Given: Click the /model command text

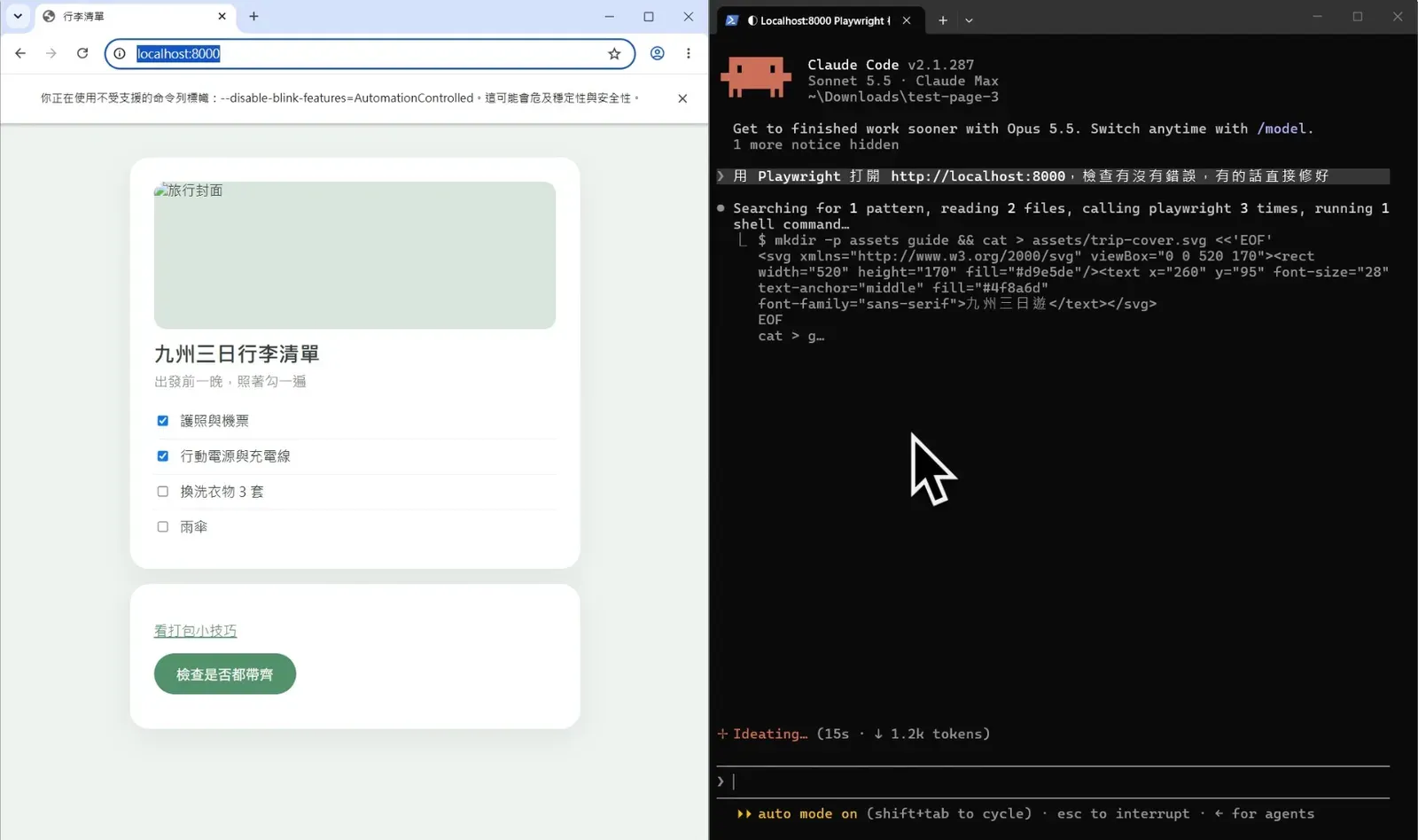Looking at the screenshot, I should click(x=1281, y=128).
